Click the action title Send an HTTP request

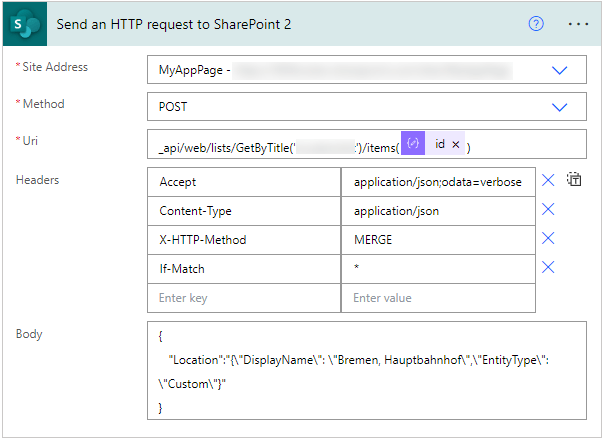(x=174, y=24)
